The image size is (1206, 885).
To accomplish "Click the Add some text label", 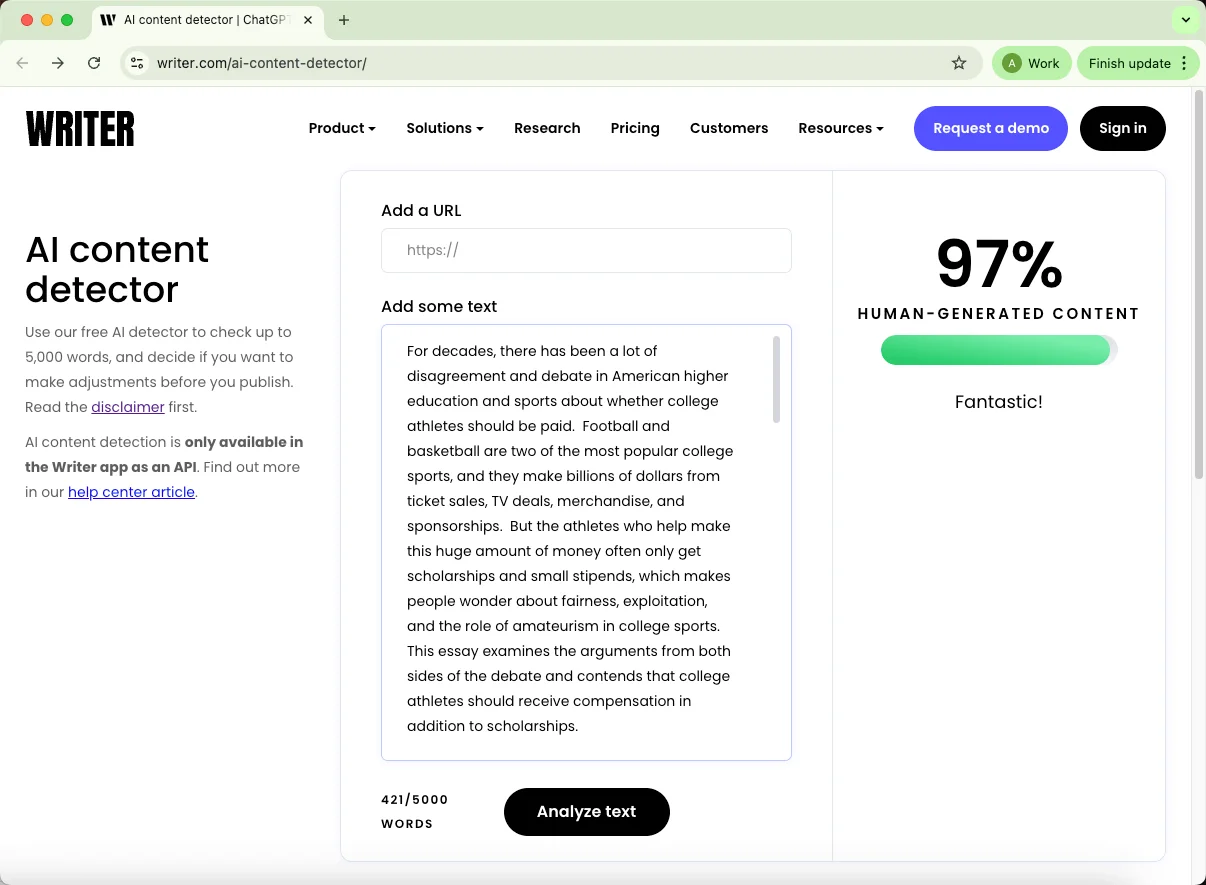I will coord(439,306).
